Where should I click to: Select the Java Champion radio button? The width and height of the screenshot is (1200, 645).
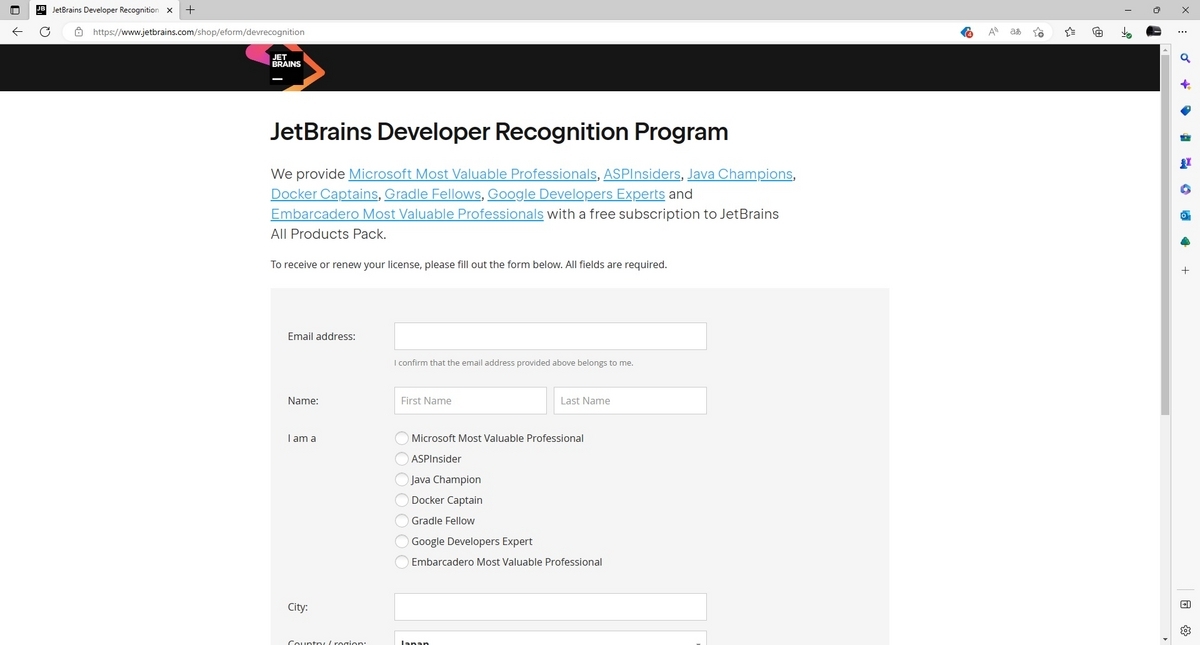[x=401, y=479]
